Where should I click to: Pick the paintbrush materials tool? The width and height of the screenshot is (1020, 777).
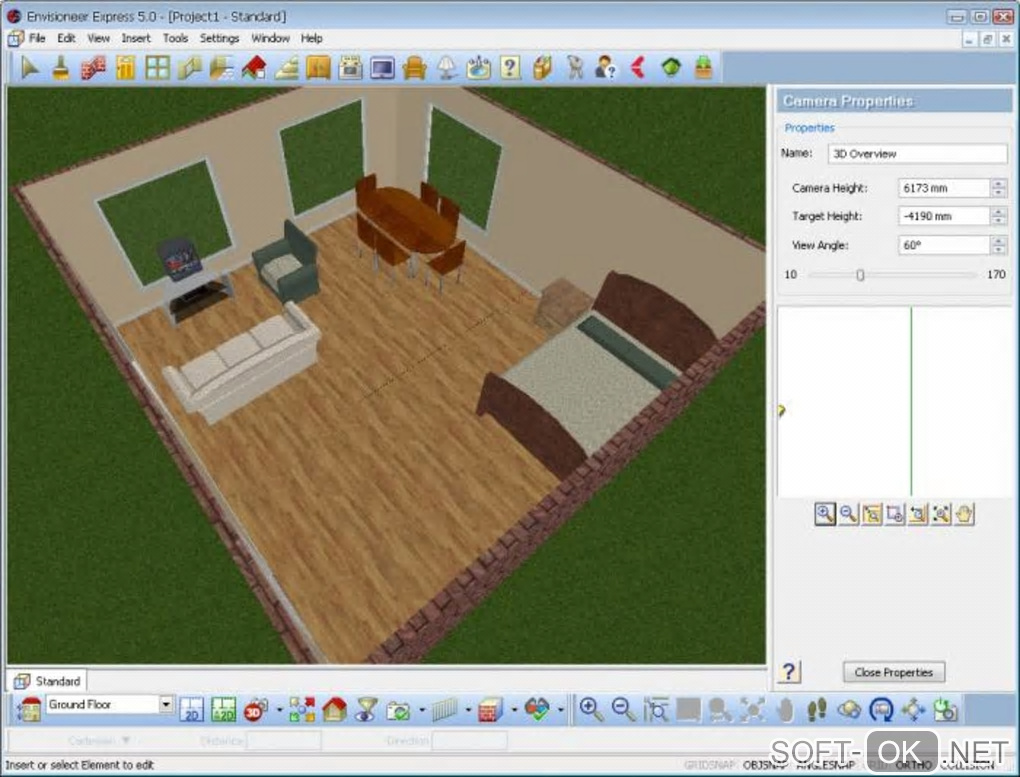point(61,67)
